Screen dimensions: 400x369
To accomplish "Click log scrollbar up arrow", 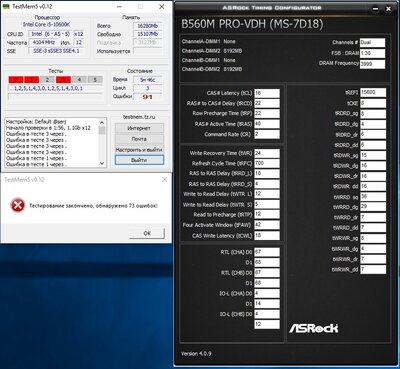I will pyautogui.click(x=102, y=122).
